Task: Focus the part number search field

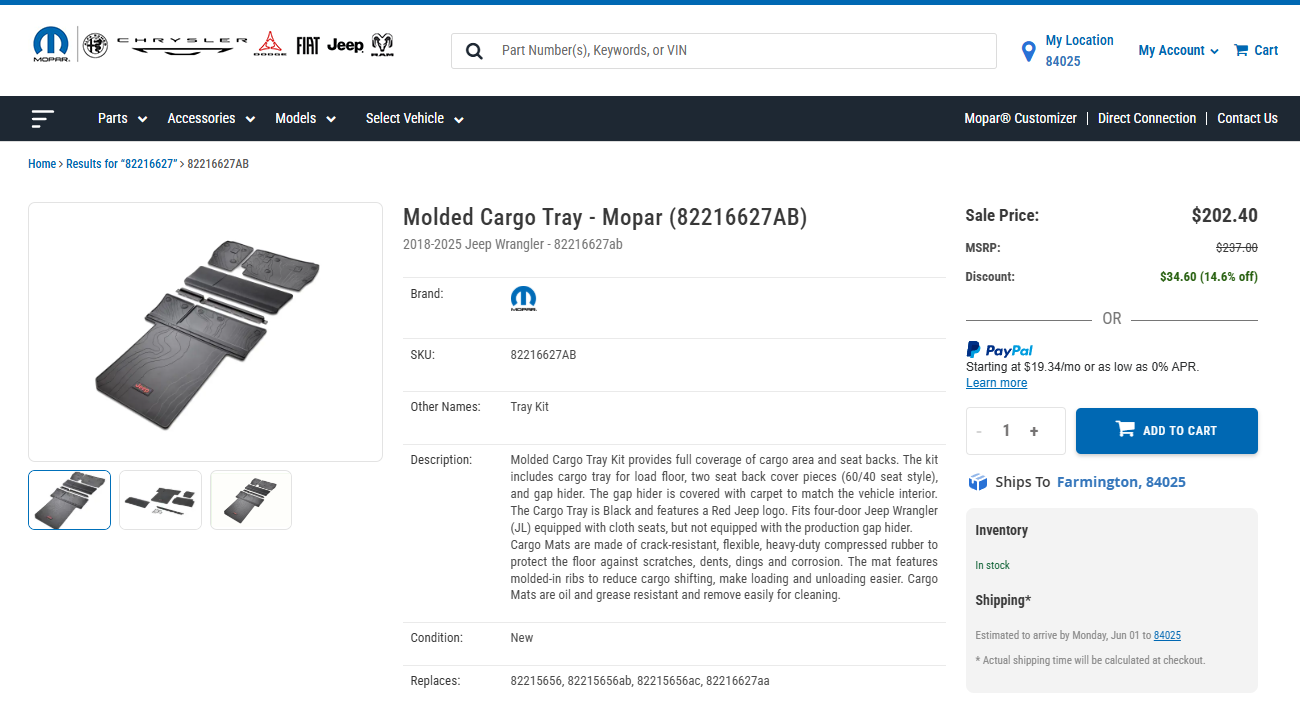Action: (x=745, y=51)
